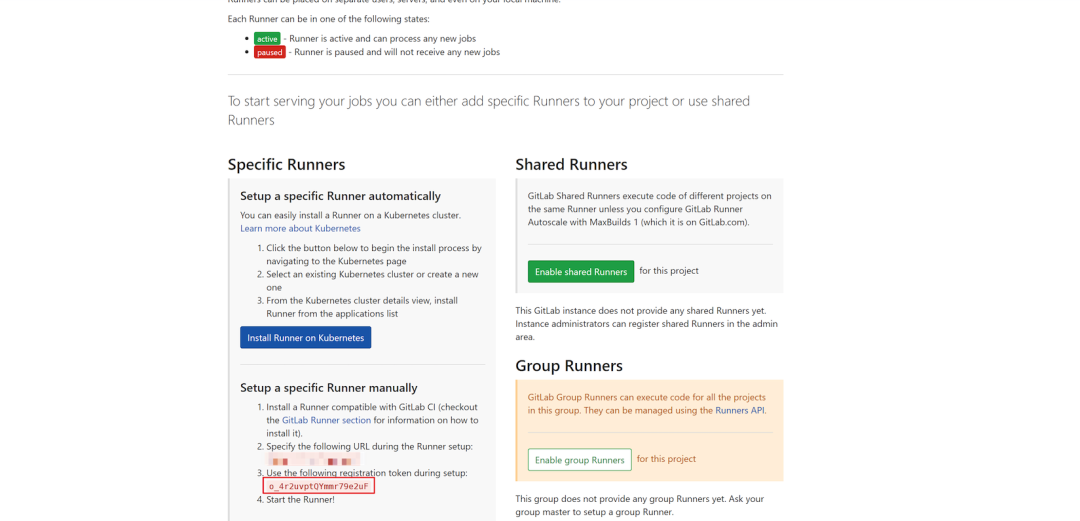Click Setup a specific Runner manually heading
1080x521 pixels.
(x=329, y=388)
